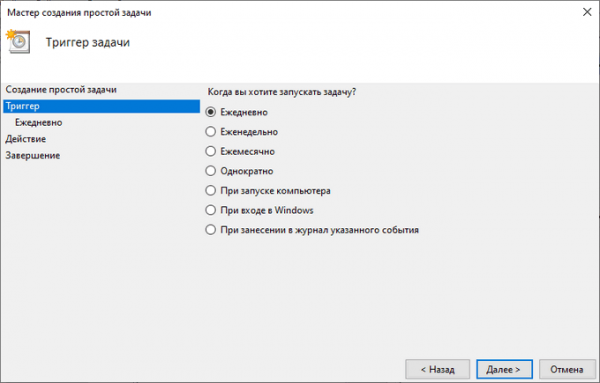Select the Ежедневно radio button
600x383 pixels.
[x=210, y=112]
